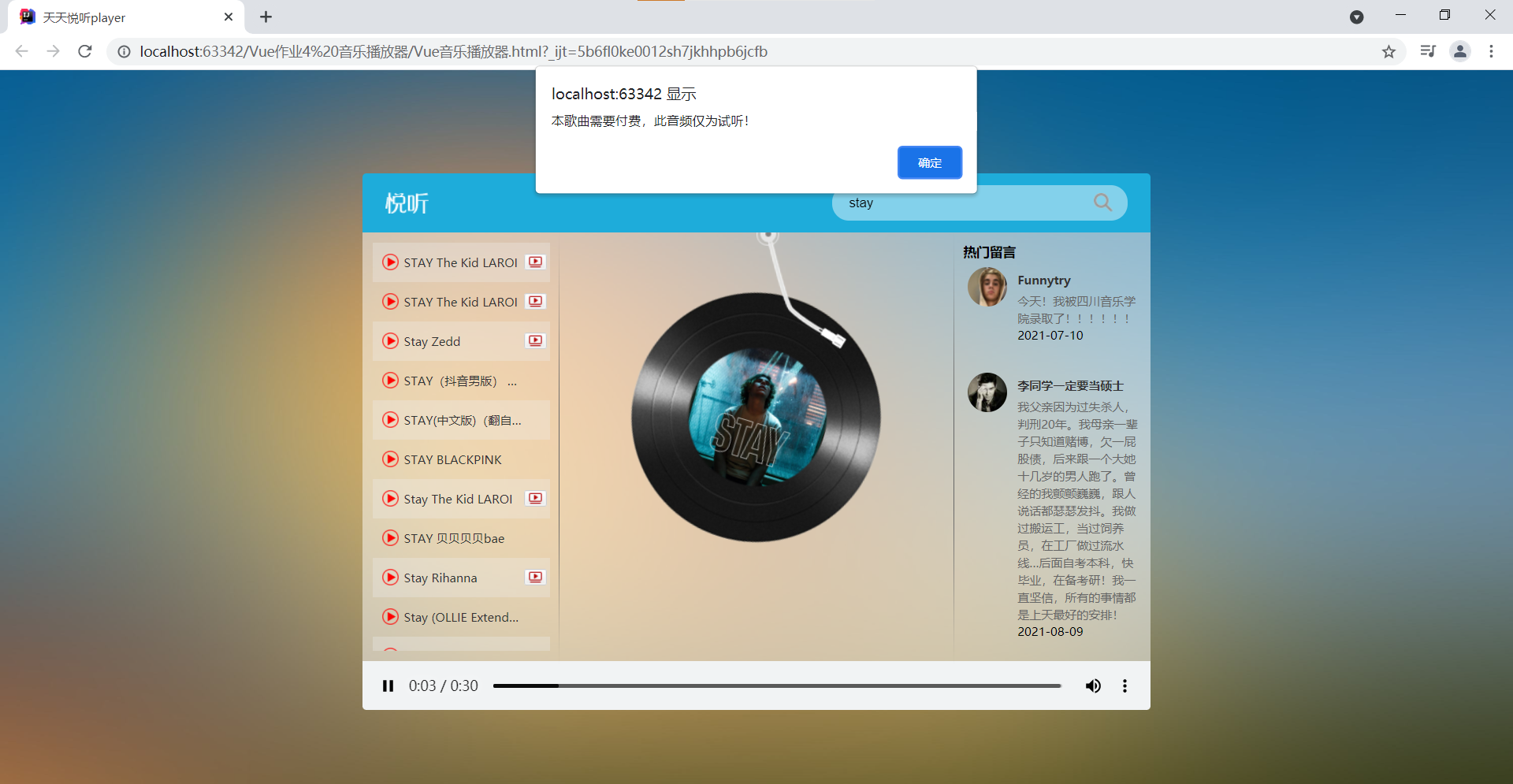The image size is (1513, 784).
Task: Open the browser media control icon
Action: tap(1427, 51)
